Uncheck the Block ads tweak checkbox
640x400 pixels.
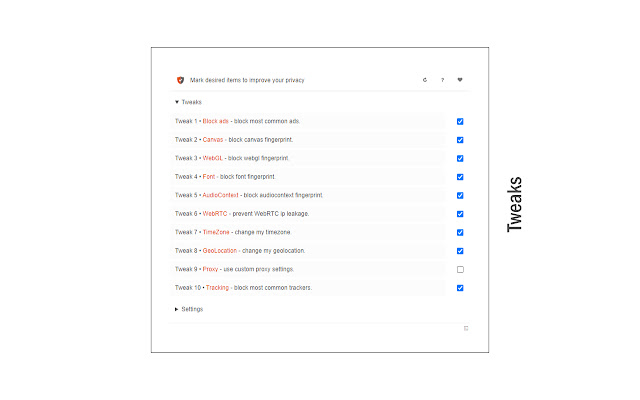pos(460,121)
